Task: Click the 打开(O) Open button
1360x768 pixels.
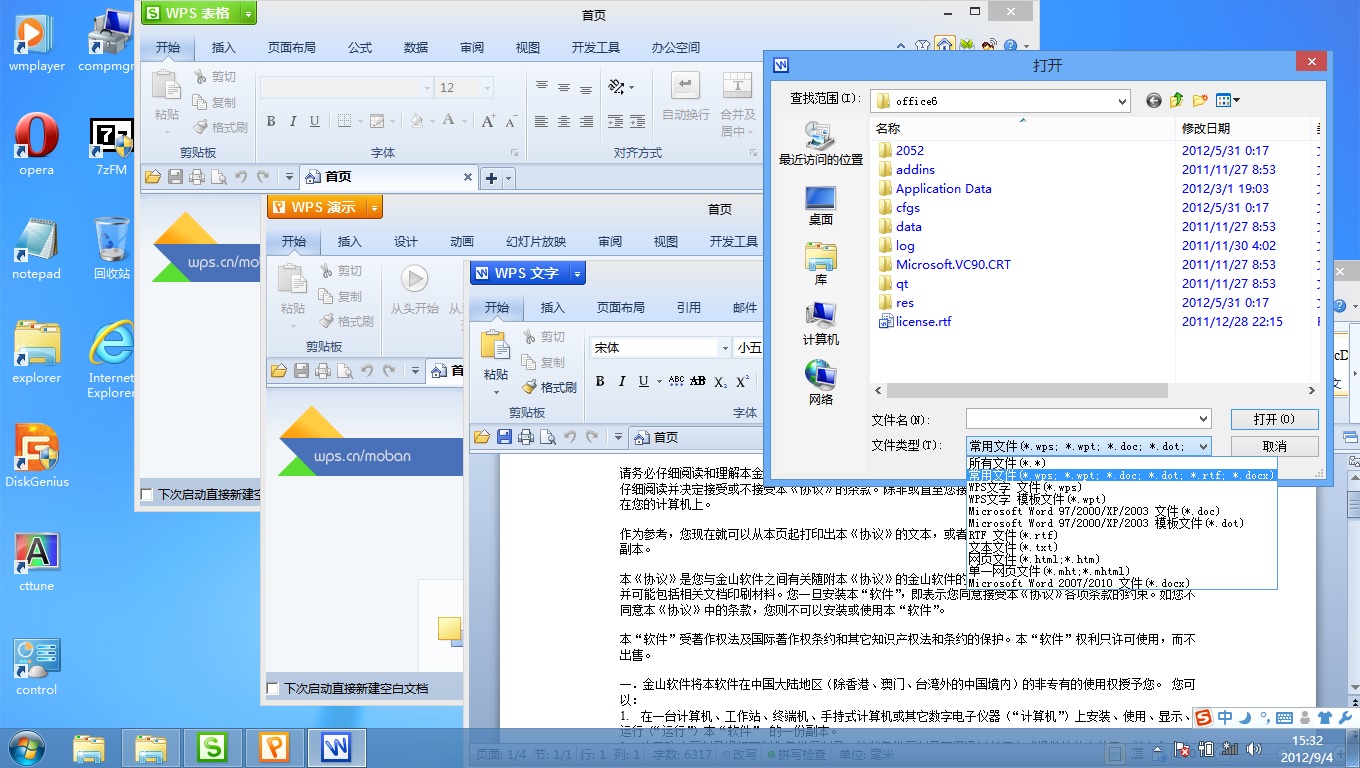Action: click(1274, 419)
